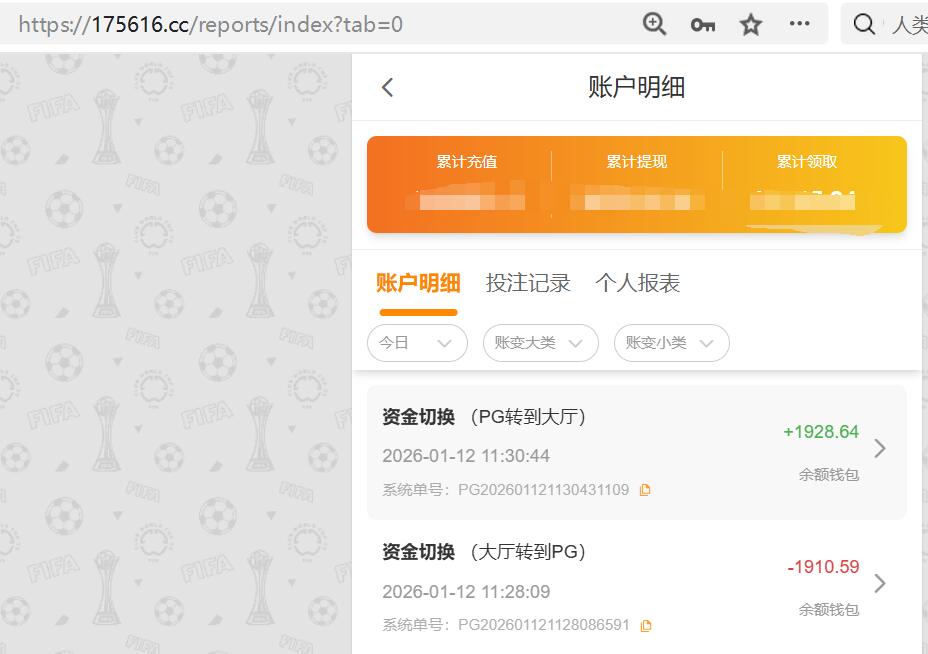The height and width of the screenshot is (654, 928).
Task: Click the zoom-in magnifier icon in address bar
Action: tap(654, 23)
